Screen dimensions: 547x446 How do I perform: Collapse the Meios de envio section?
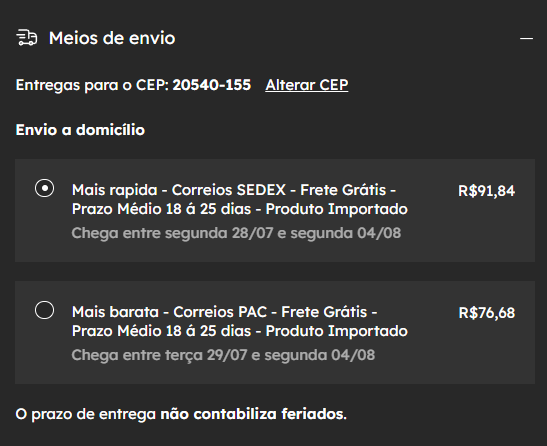[x=526, y=38]
